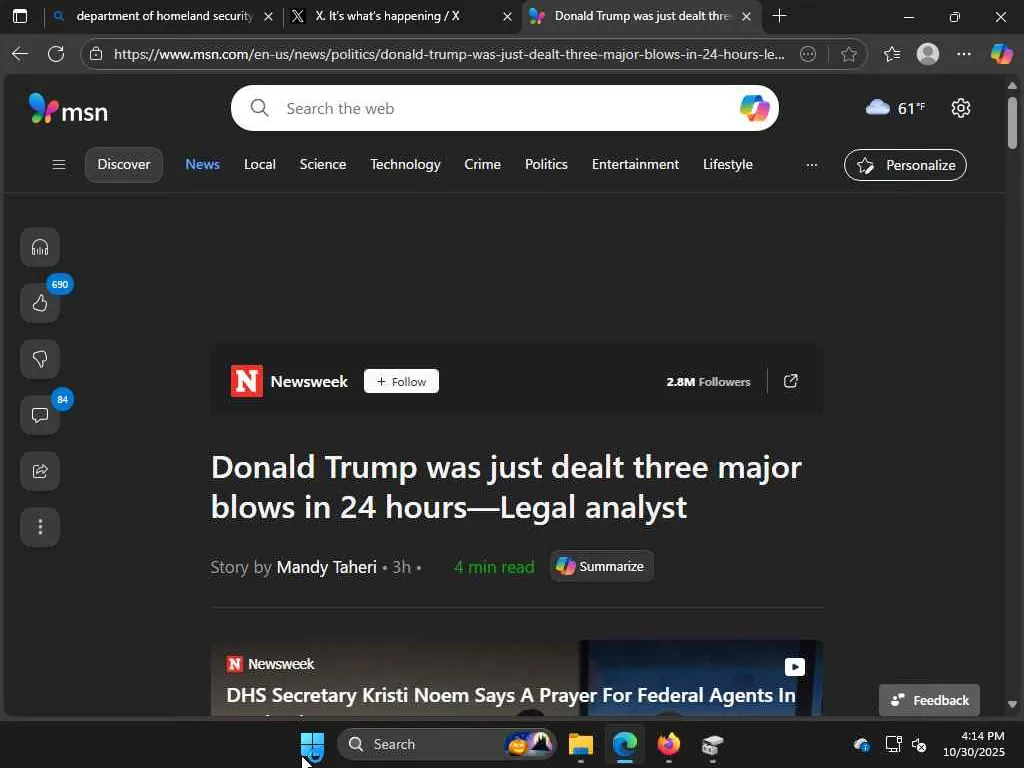The image size is (1024, 768).
Task: Click the browser back arrow
Action: pos(20,54)
